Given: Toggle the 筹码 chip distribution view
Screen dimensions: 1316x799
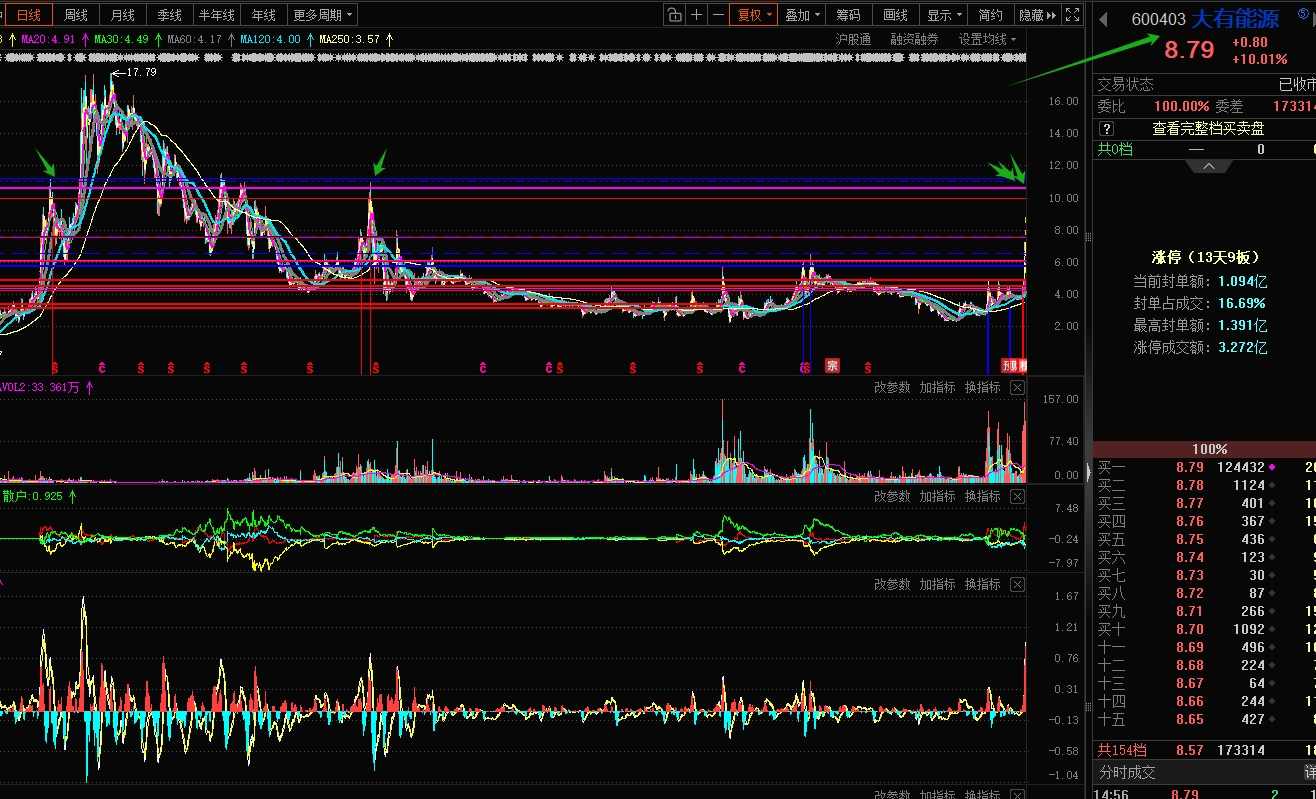Looking at the screenshot, I should point(848,15).
